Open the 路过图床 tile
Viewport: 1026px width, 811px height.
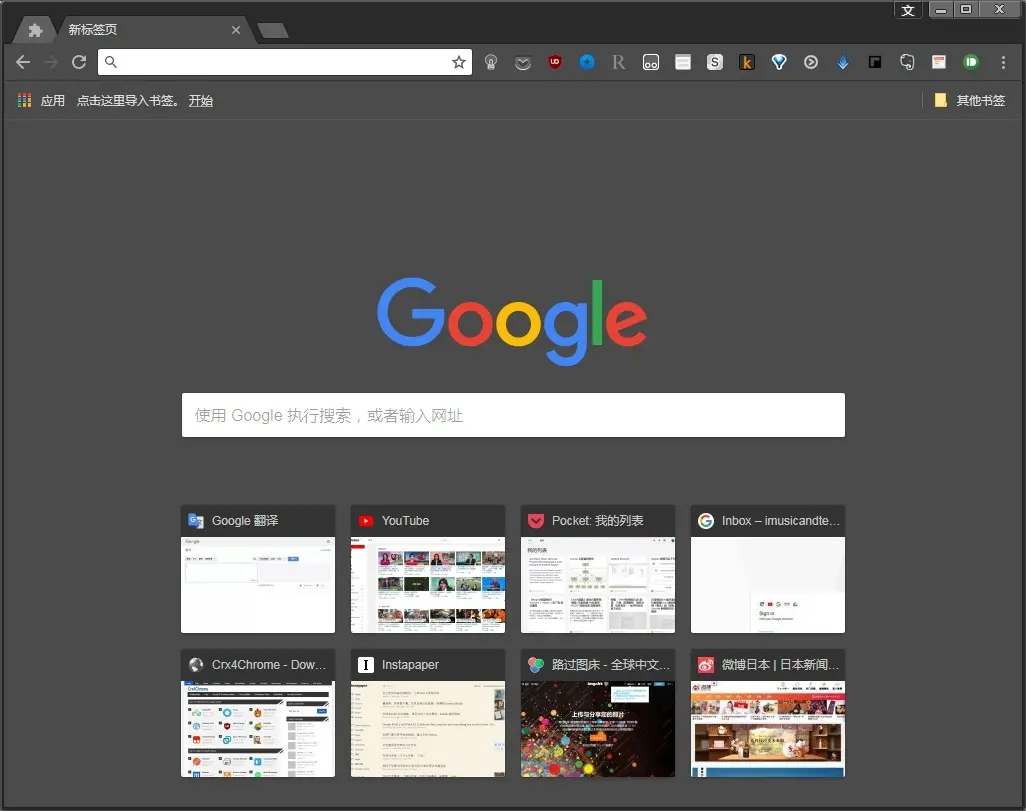click(598, 713)
